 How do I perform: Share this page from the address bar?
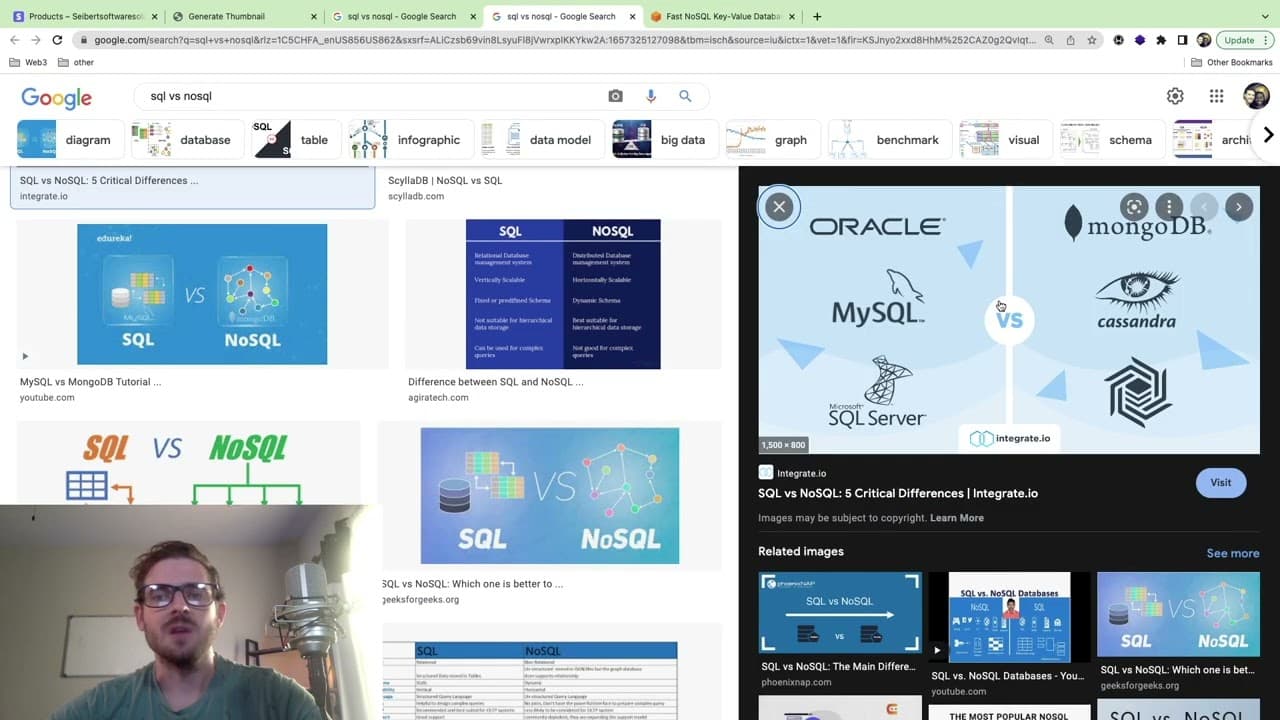click(x=1071, y=40)
